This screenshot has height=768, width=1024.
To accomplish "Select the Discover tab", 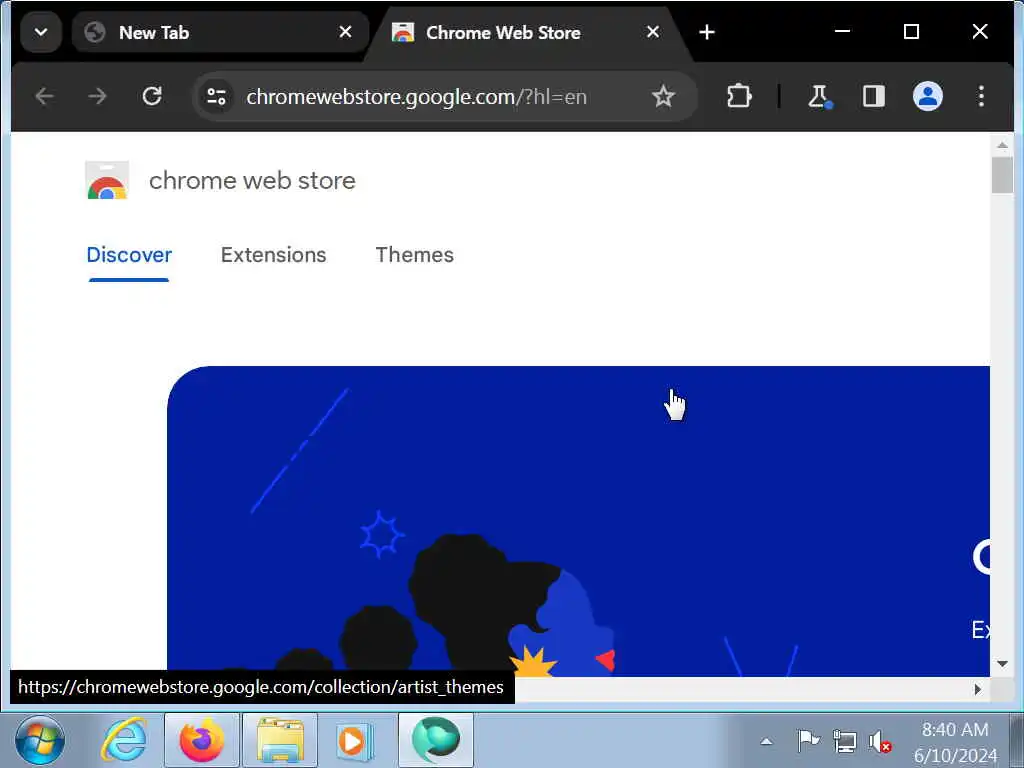I will 129,255.
